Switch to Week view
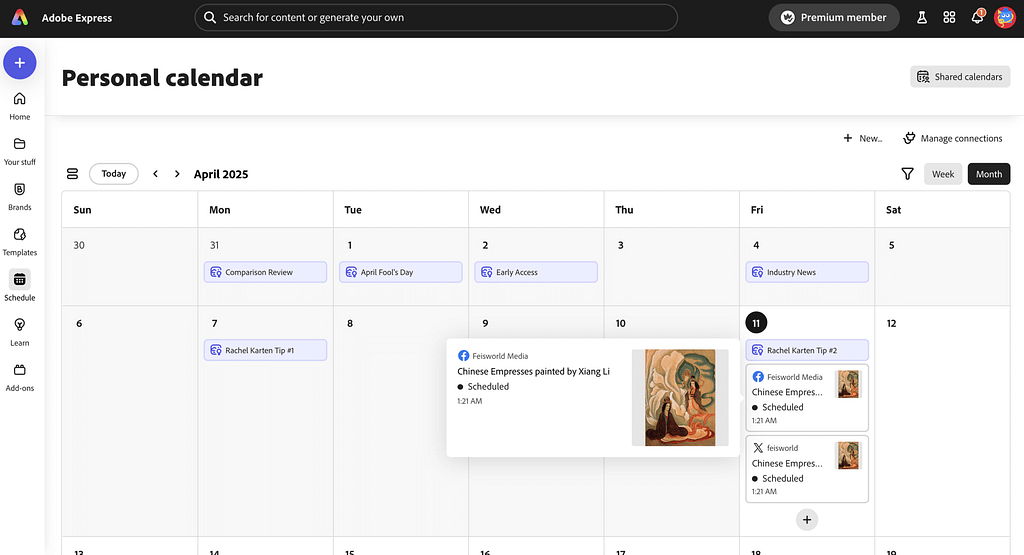The width and height of the screenshot is (1024, 555). pos(943,174)
